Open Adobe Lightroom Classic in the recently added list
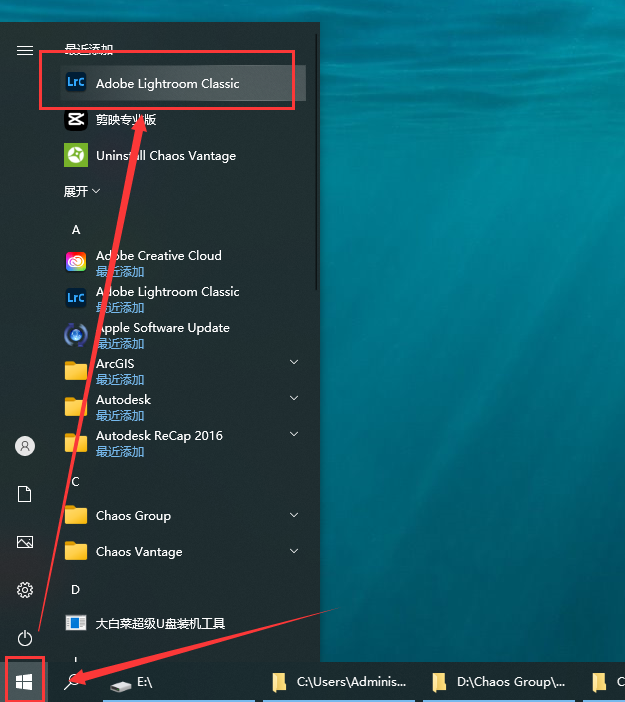This screenshot has width=625, height=702. [183, 83]
